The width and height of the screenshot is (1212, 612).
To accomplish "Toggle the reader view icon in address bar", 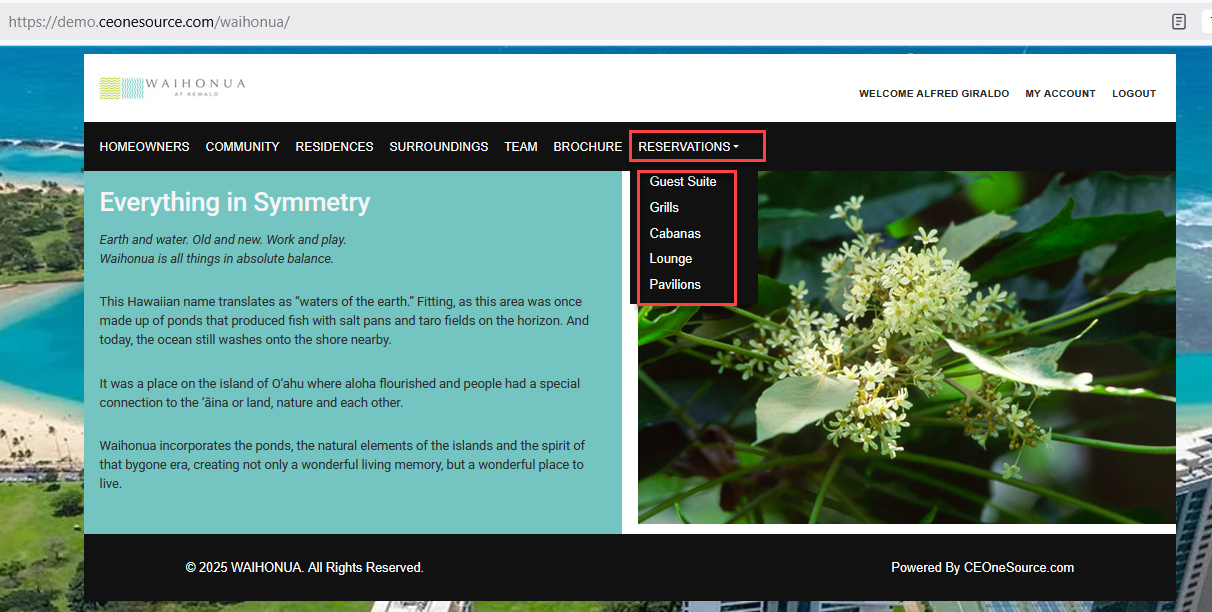I will [x=1180, y=22].
